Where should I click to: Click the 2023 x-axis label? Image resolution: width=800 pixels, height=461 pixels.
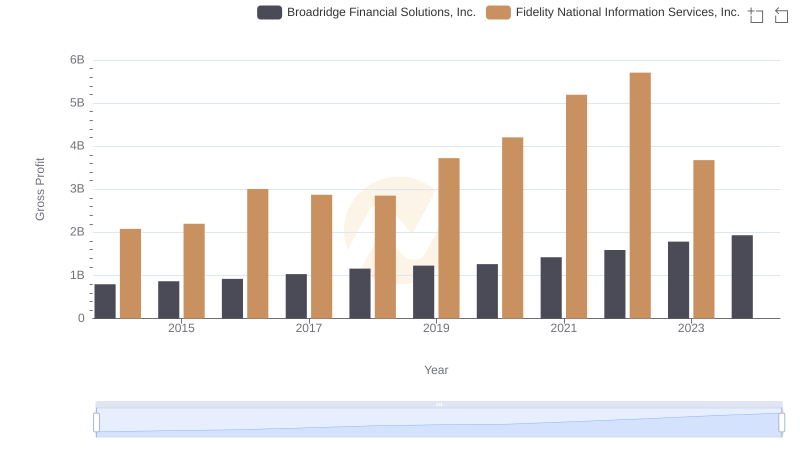691,328
